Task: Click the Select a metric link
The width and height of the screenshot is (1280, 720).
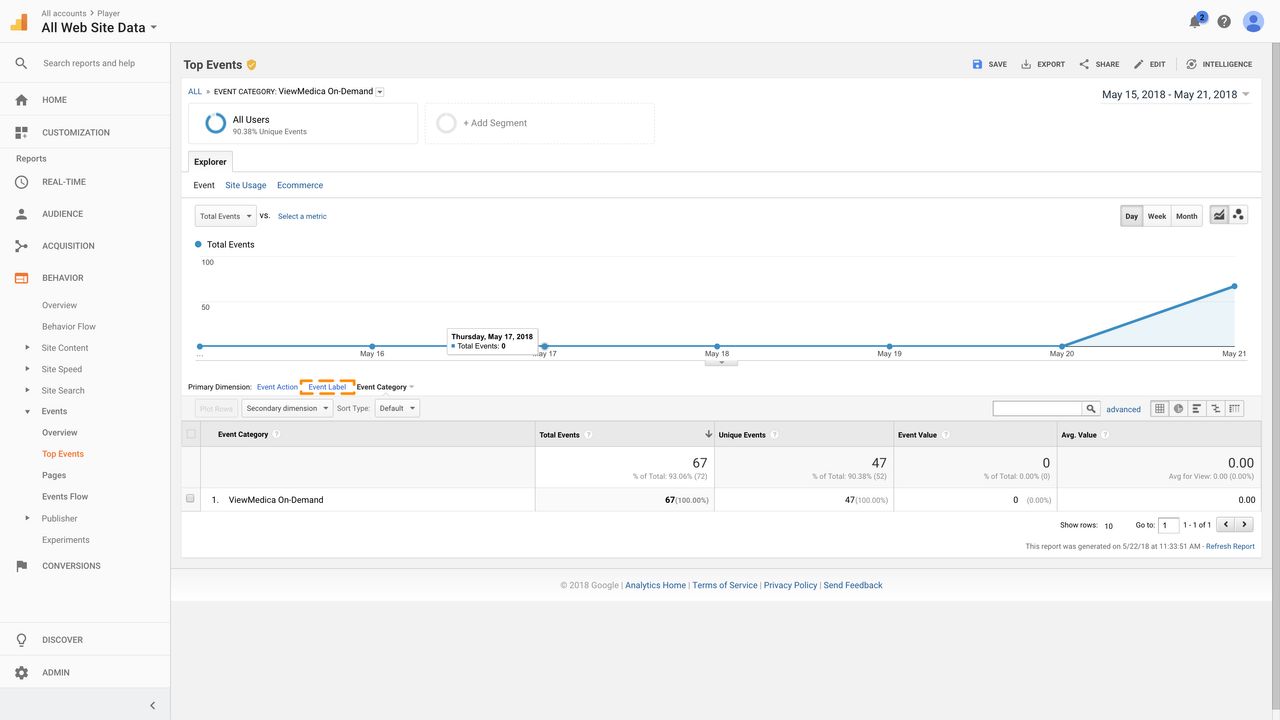Action: [x=302, y=216]
